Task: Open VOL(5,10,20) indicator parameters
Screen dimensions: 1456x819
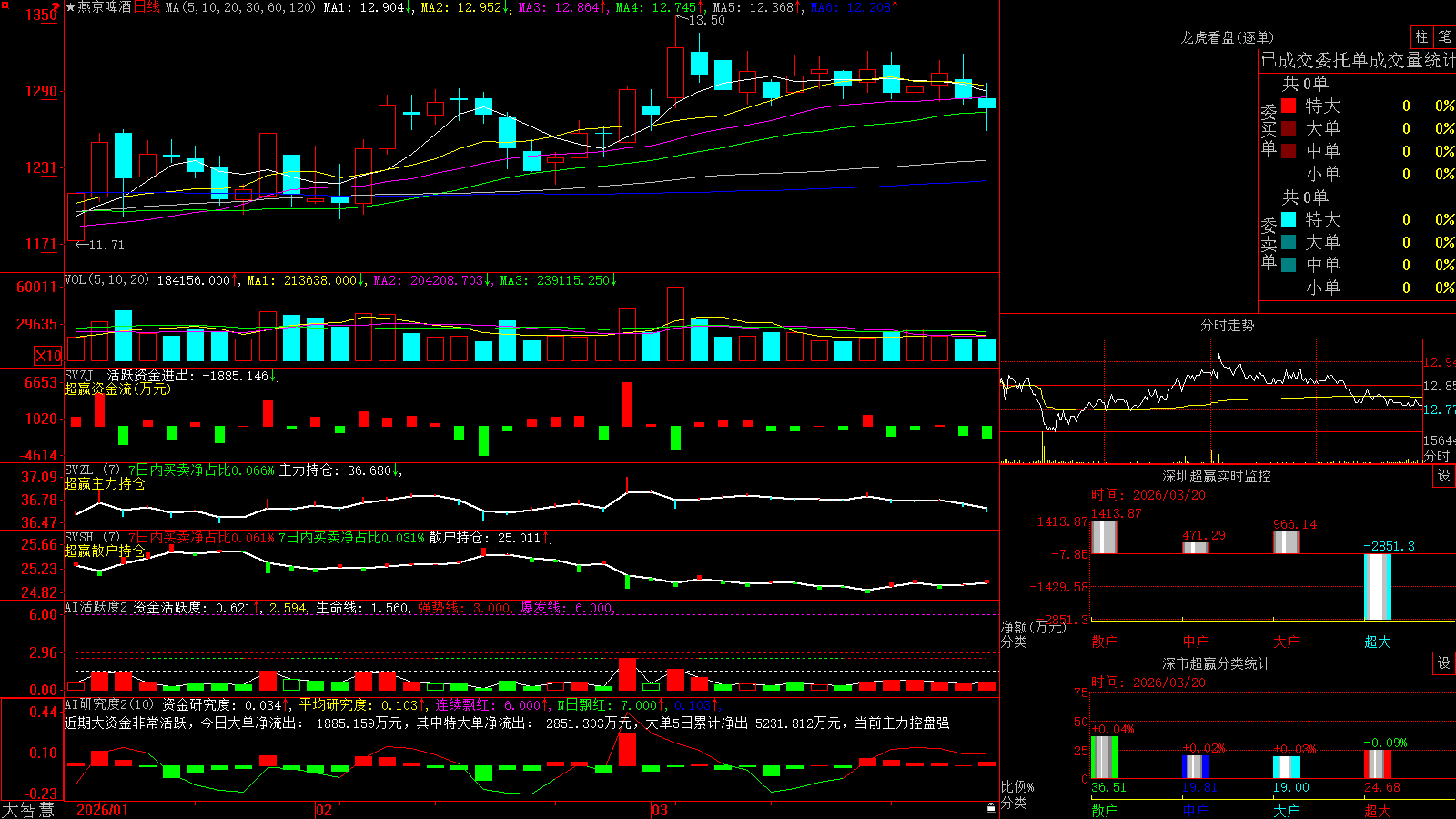Action: point(106,280)
